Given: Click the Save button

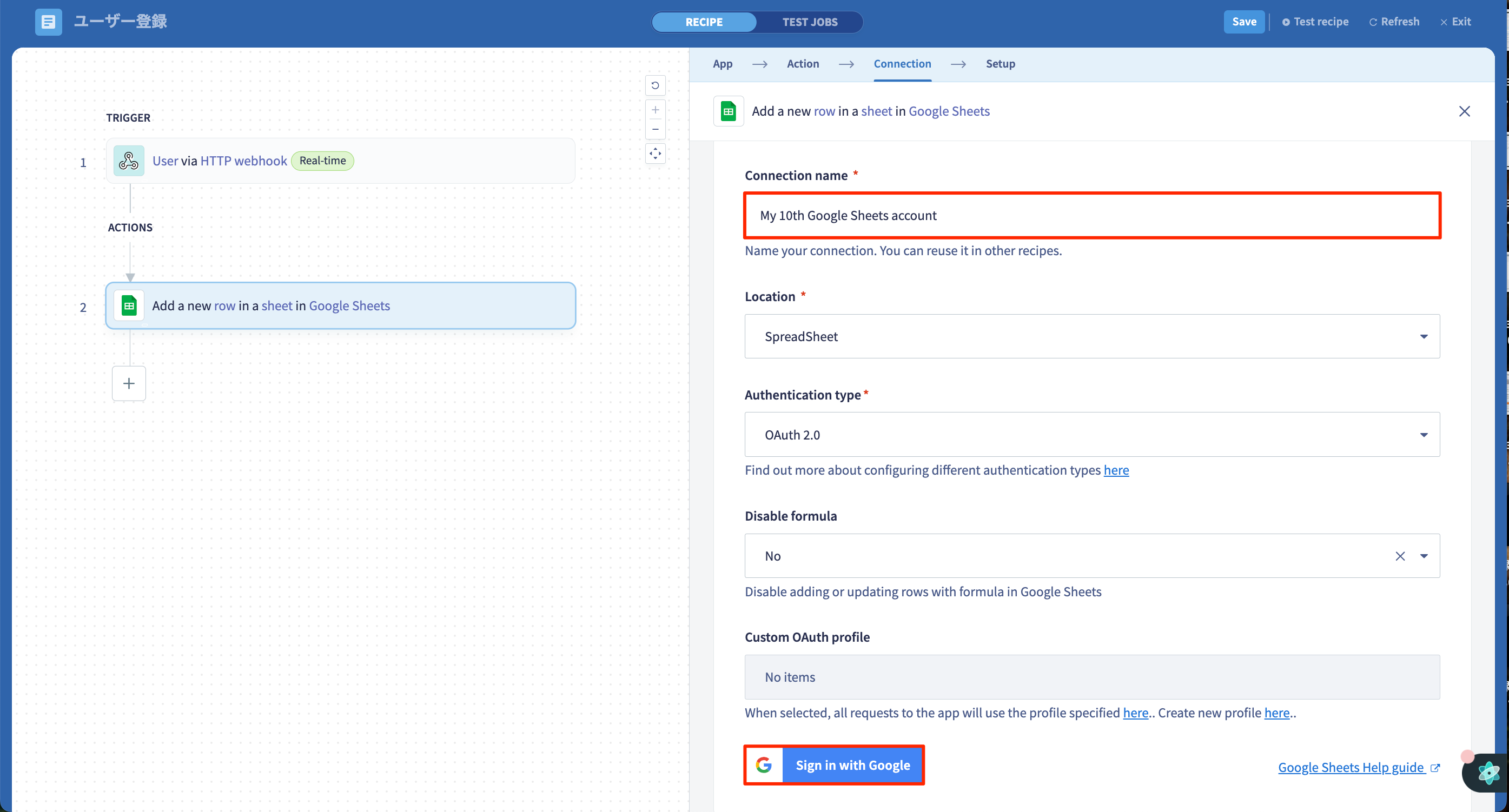Looking at the screenshot, I should point(1243,22).
